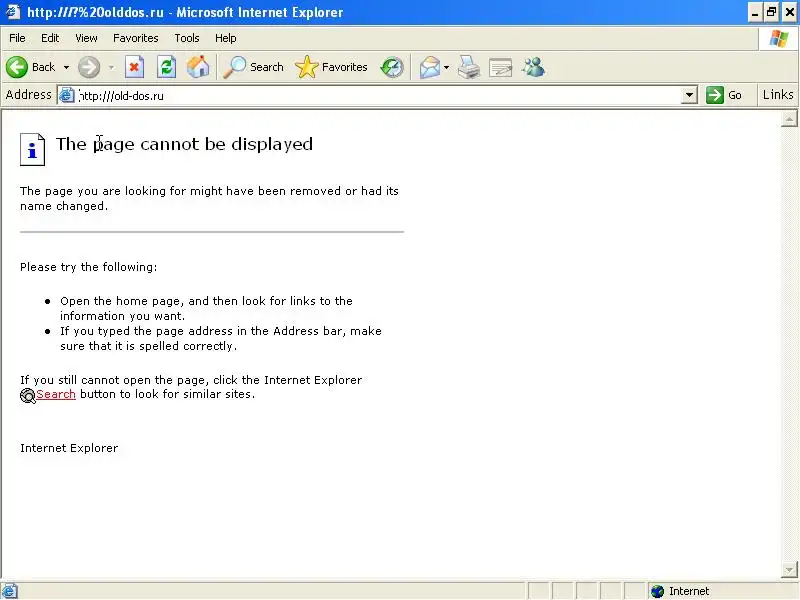Click the green Go button
Screen dimensions: 800x600
tap(724, 95)
